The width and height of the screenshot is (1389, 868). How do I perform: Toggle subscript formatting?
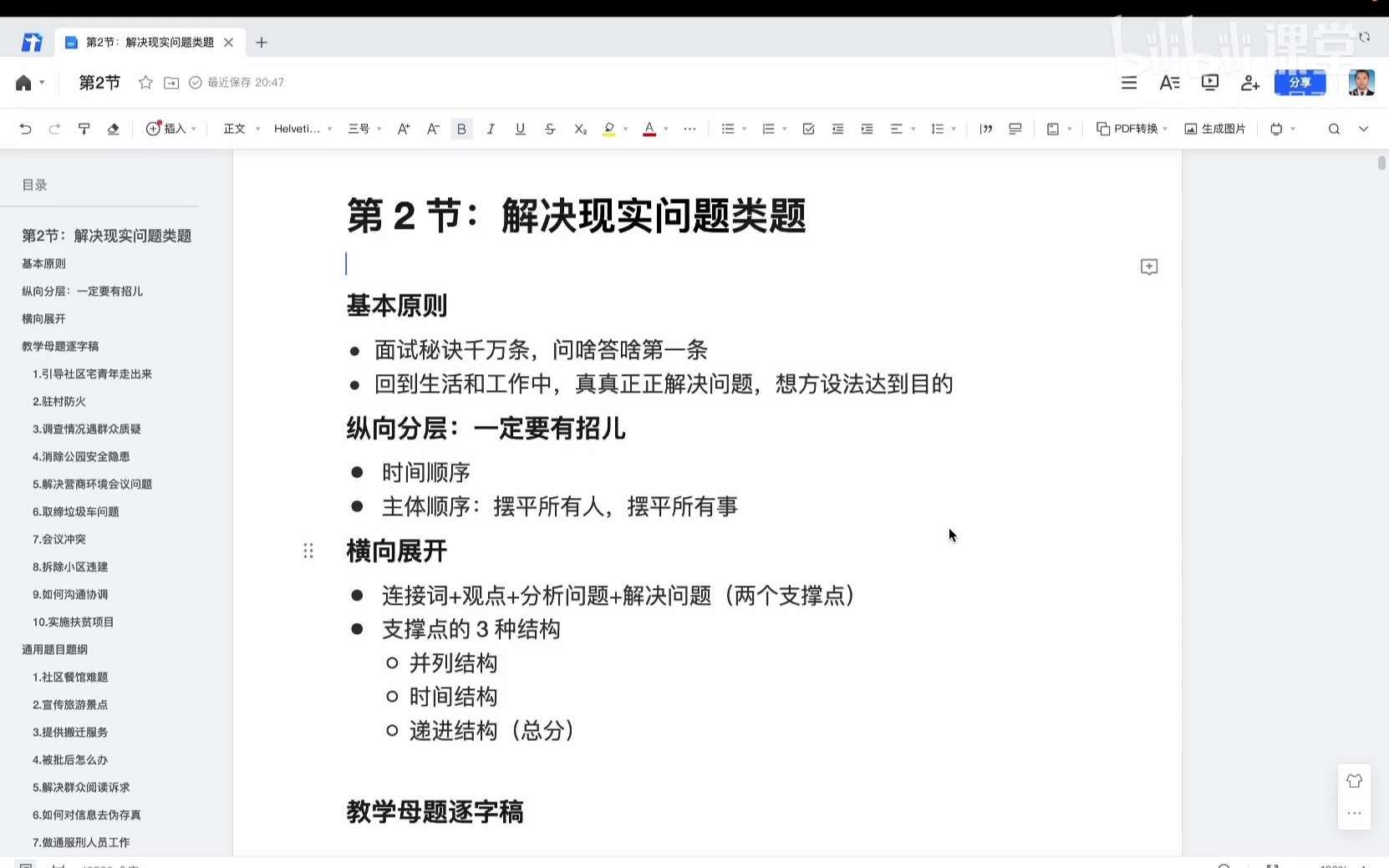(580, 129)
